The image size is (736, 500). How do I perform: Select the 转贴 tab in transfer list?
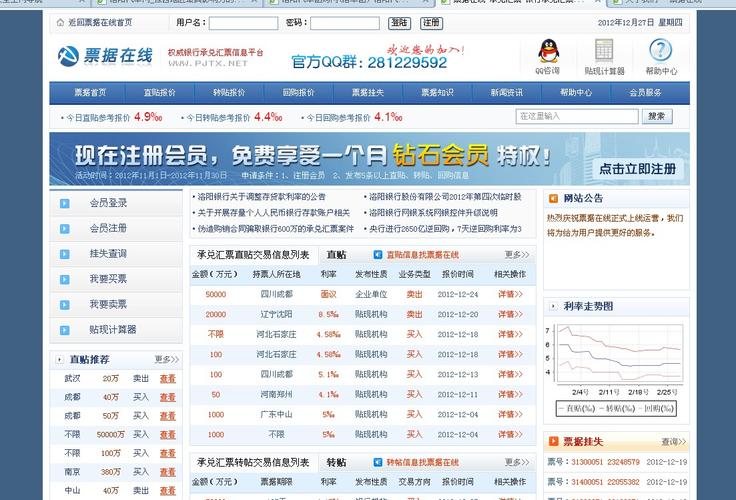[x=336, y=463]
